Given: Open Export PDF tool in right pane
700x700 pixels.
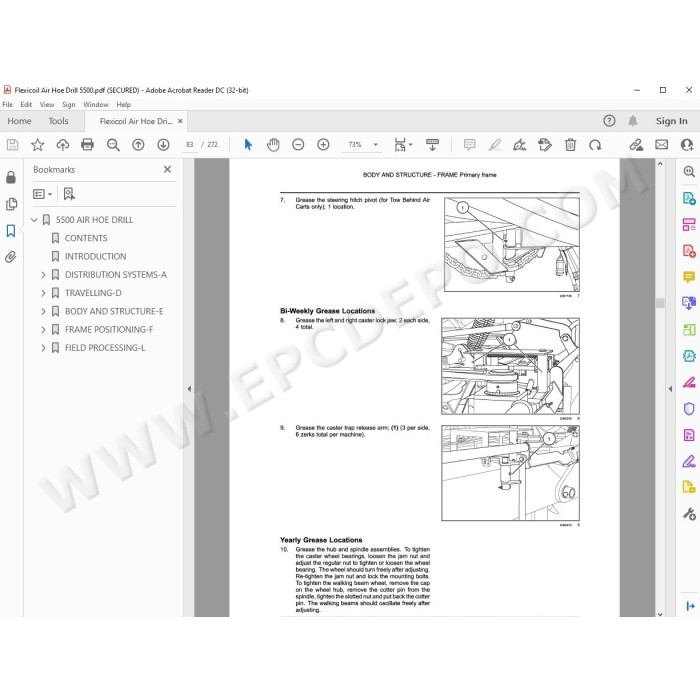Looking at the screenshot, I should (689, 198).
